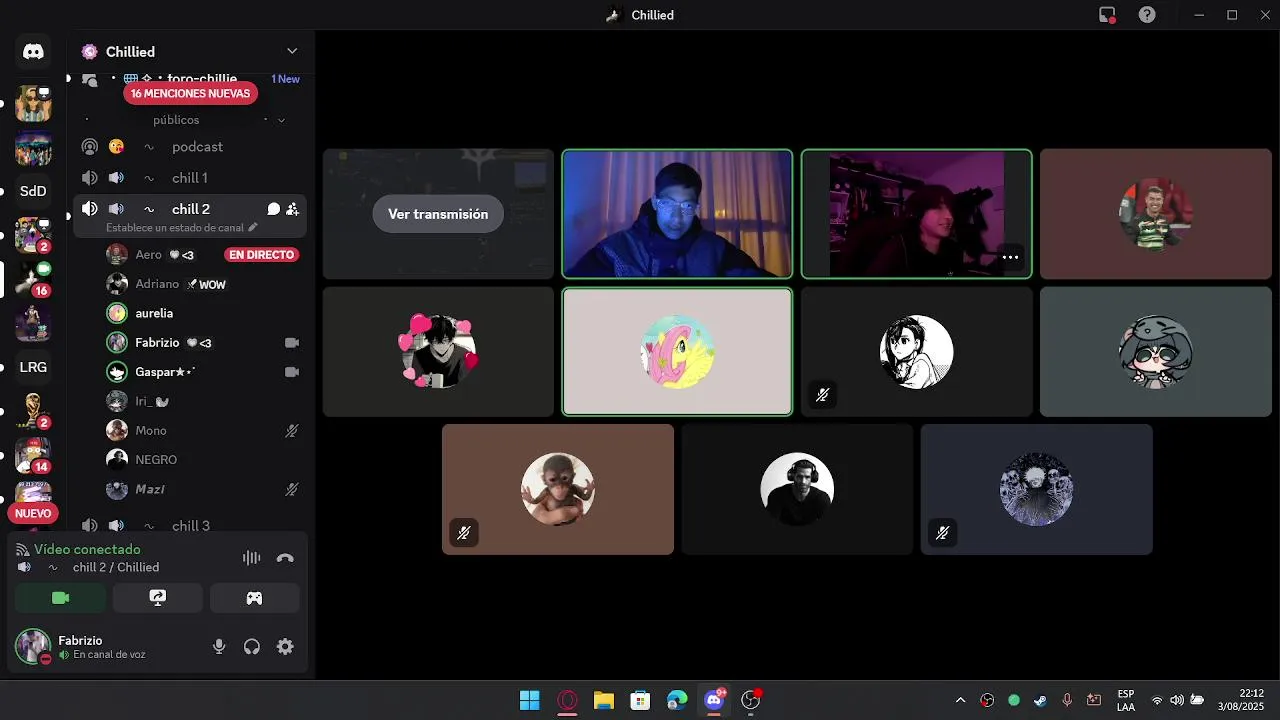Image resolution: width=1280 pixels, height=720 pixels.
Task: Expand the Chillied server header dropdown
Action: pos(292,51)
